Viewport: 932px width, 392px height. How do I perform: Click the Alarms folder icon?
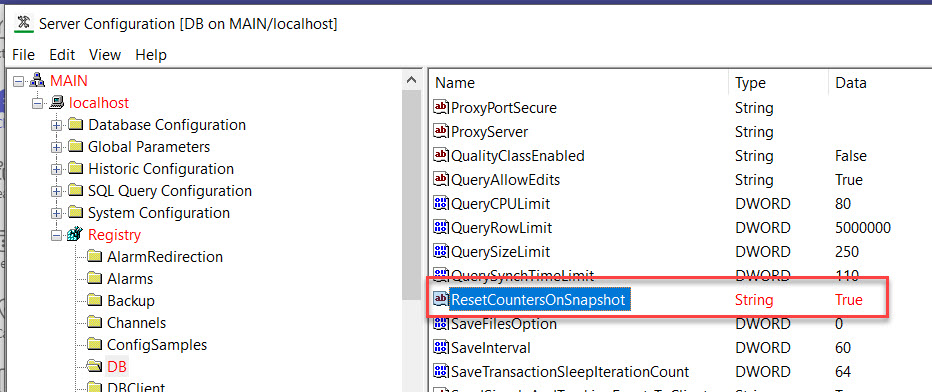[95, 279]
